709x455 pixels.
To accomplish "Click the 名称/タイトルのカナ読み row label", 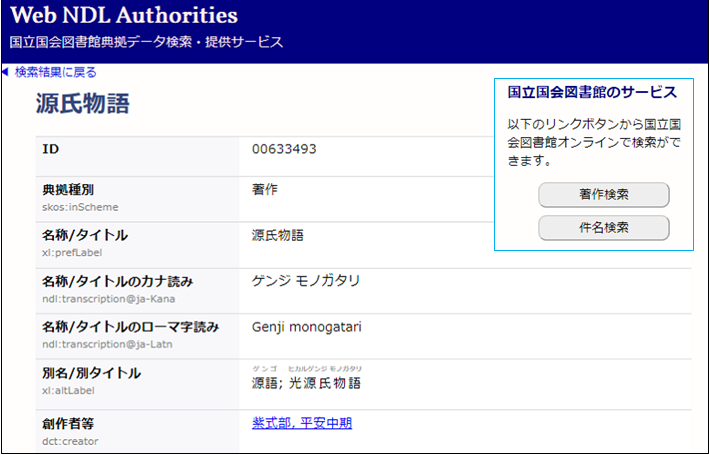I will click(x=117, y=281).
